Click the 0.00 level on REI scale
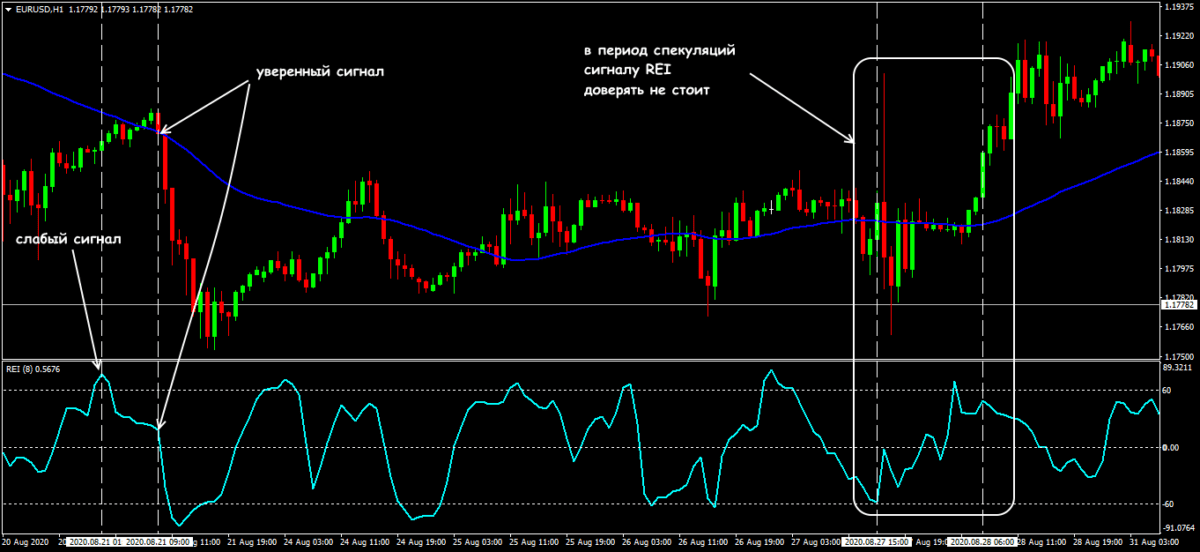The width and height of the screenshot is (1200, 552). pos(1173,448)
